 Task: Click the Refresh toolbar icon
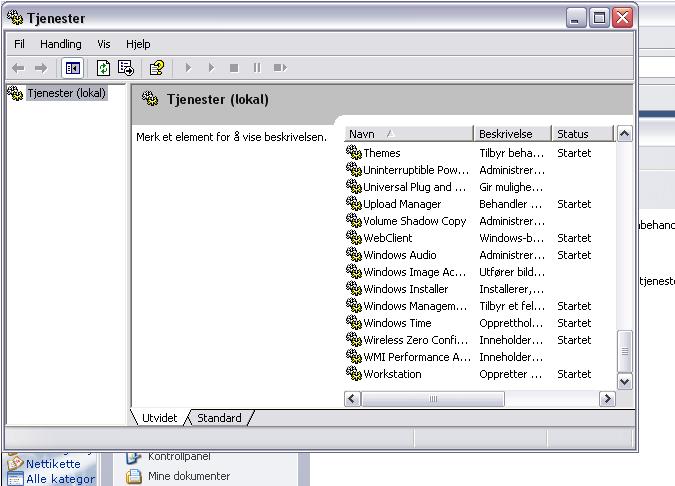[x=103, y=68]
